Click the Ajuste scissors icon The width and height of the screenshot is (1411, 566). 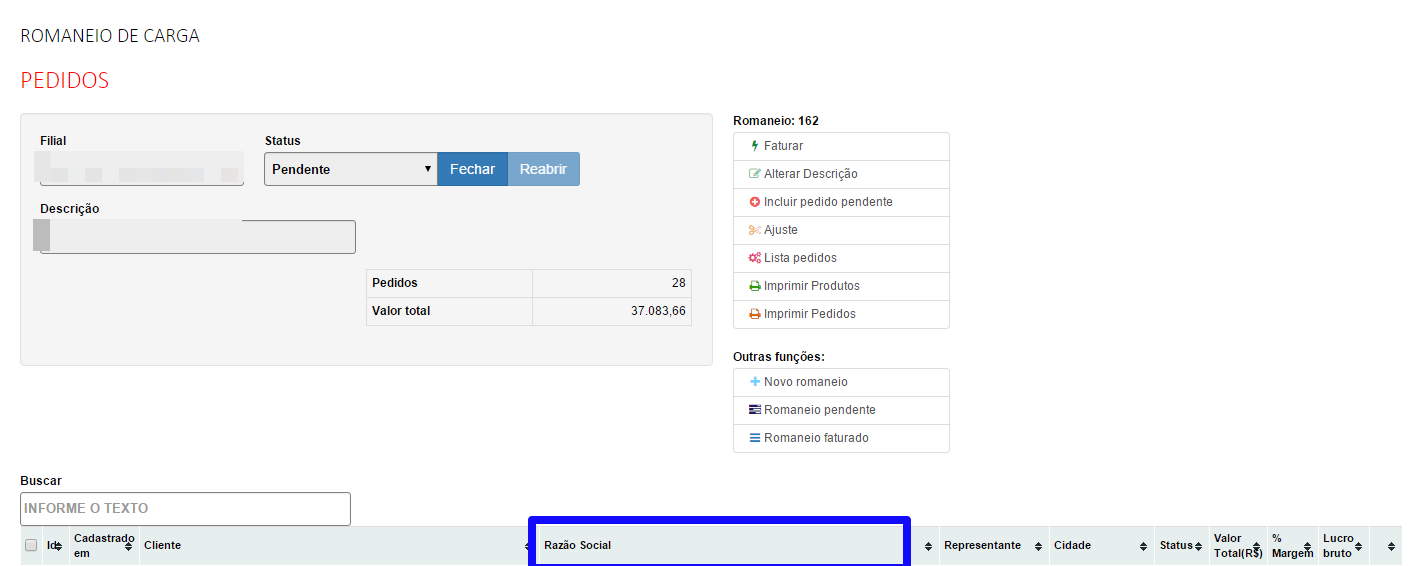[755, 230]
